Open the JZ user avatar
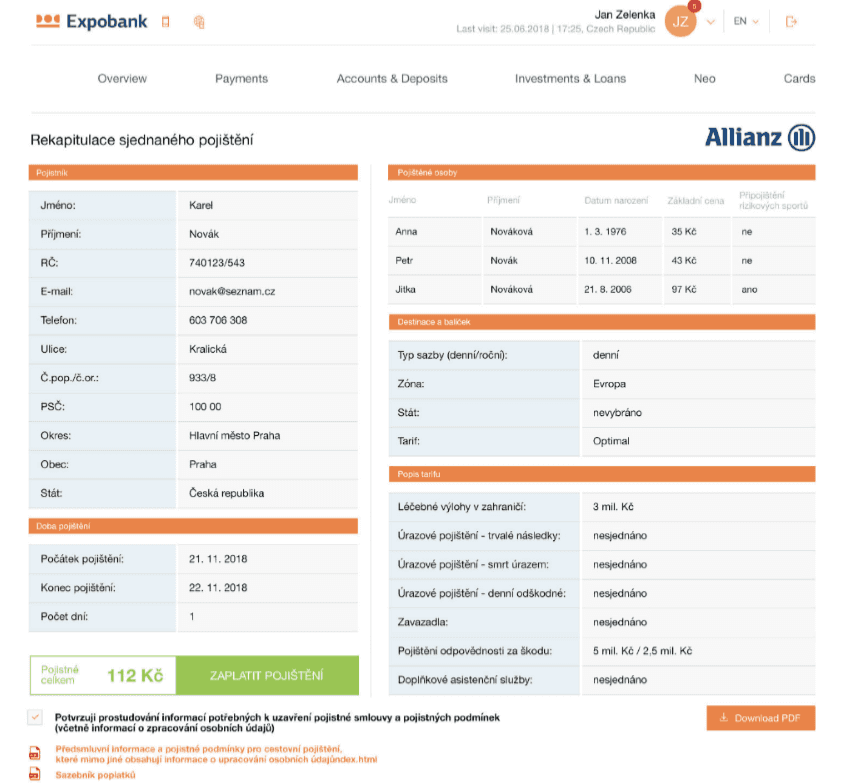The image size is (842, 783). pyautogui.click(x=680, y=21)
